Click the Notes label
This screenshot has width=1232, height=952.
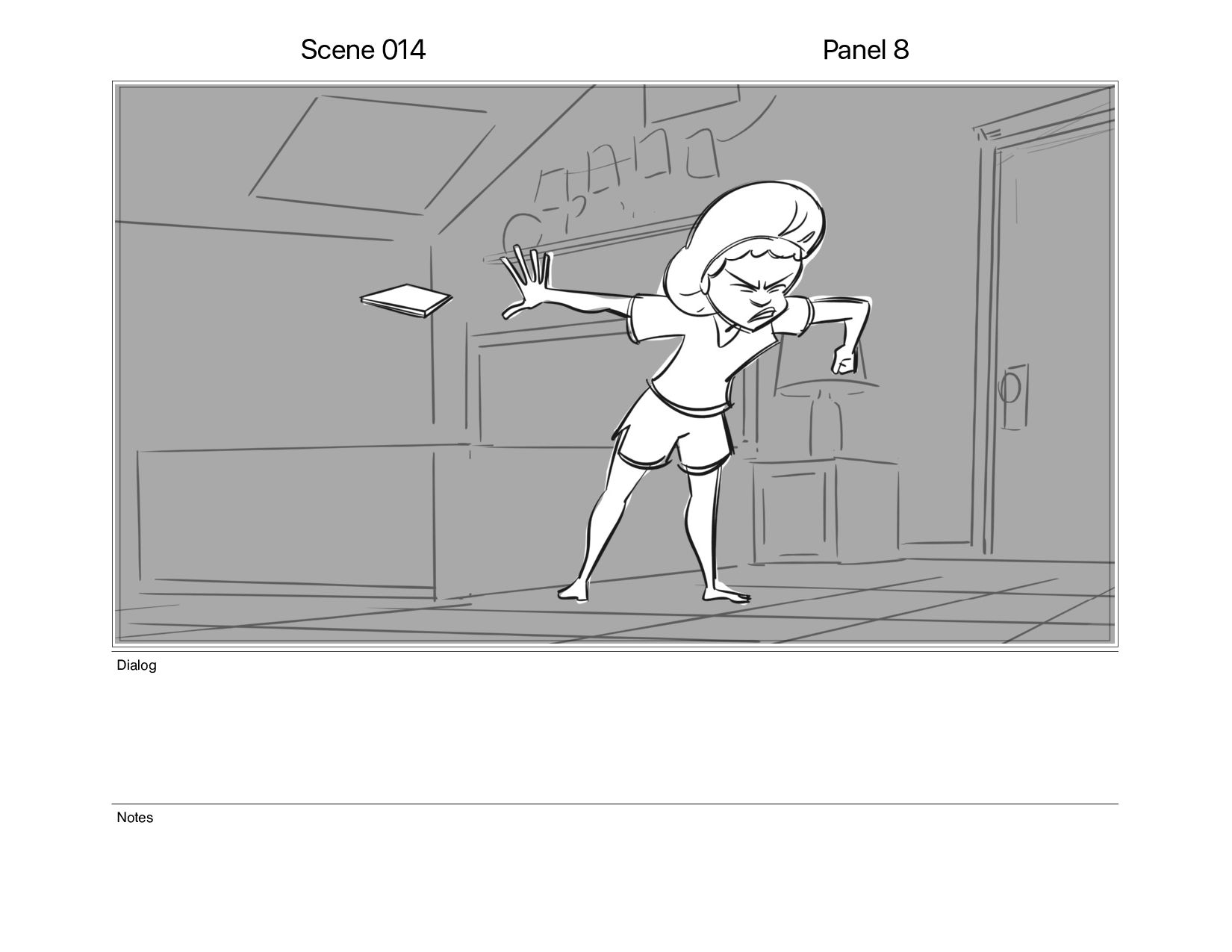[x=134, y=818]
